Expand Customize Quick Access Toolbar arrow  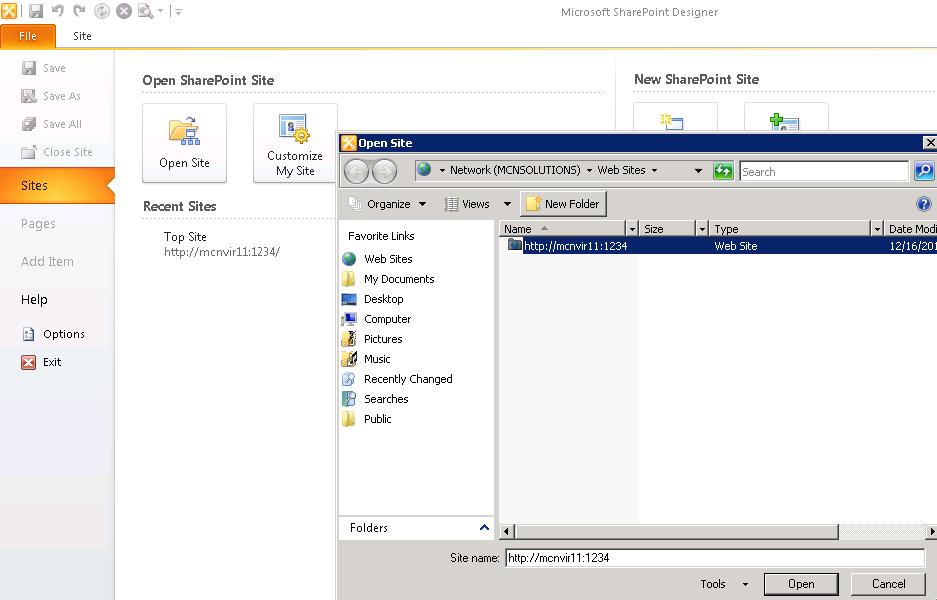click(x=177, y=11)
